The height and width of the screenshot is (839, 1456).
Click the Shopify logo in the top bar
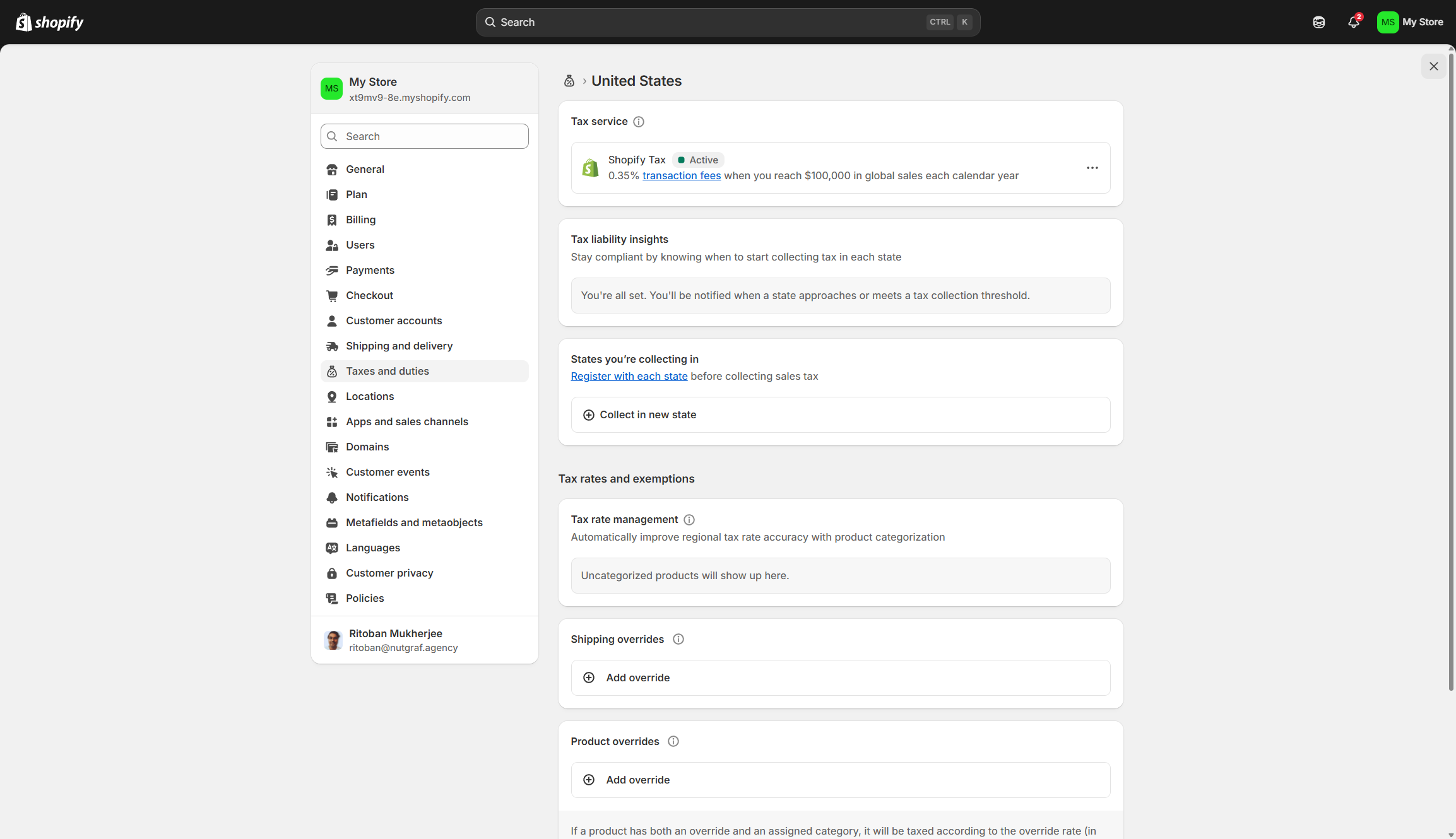pos(49,21)
